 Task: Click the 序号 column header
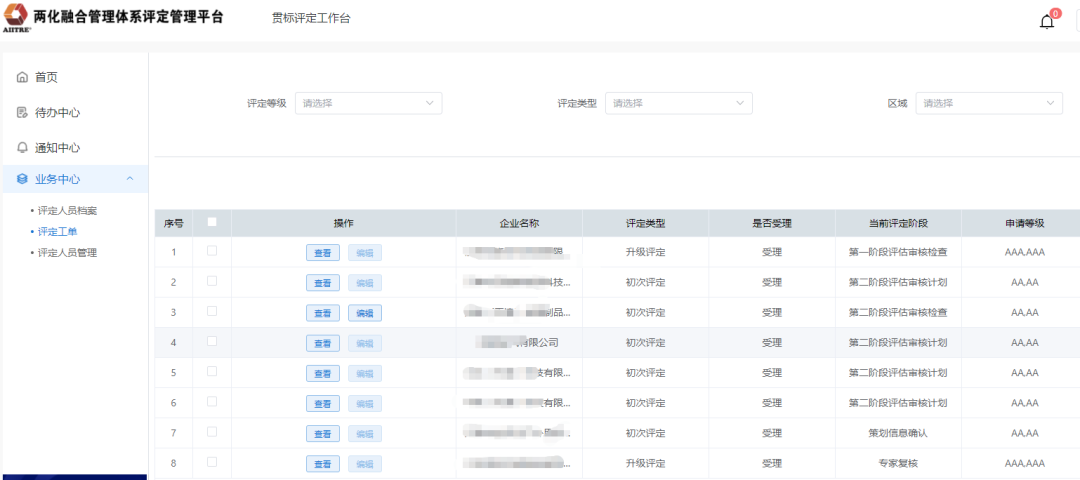coord(174,223)
